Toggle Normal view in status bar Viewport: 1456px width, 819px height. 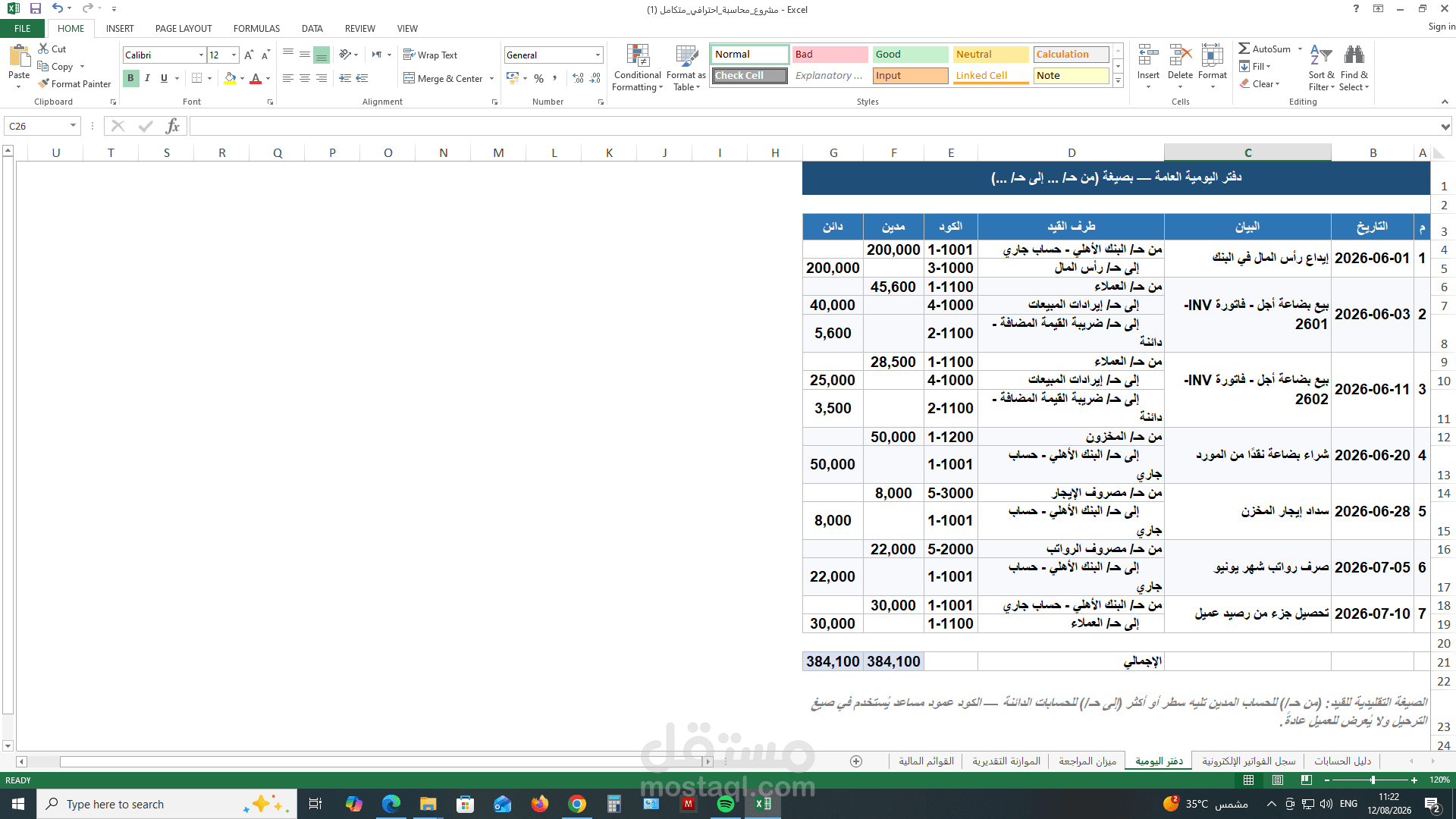pyautogui.click(x=1249, y=780)
